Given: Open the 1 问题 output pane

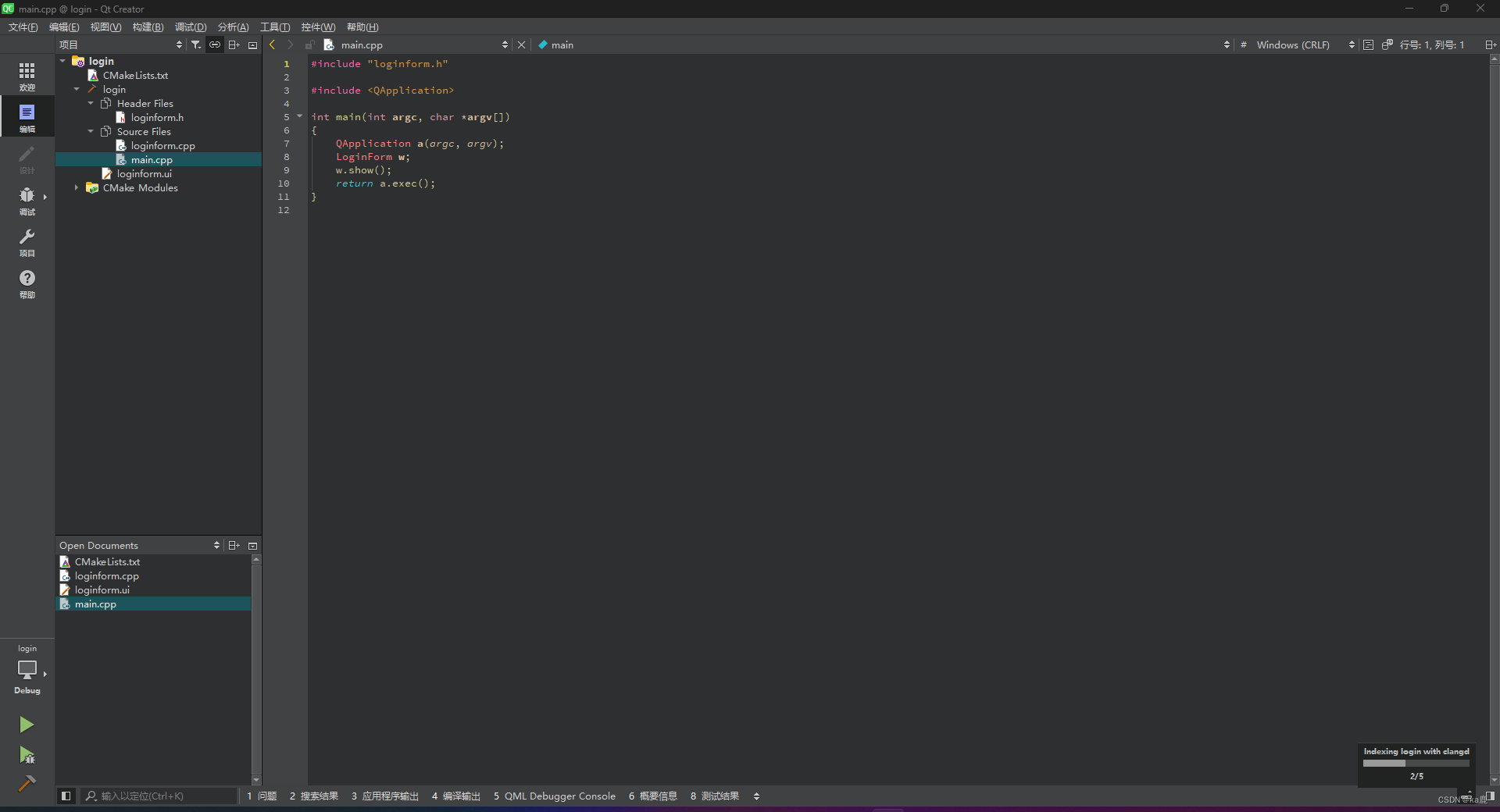Looking at the screenshot, I should 262,796.
